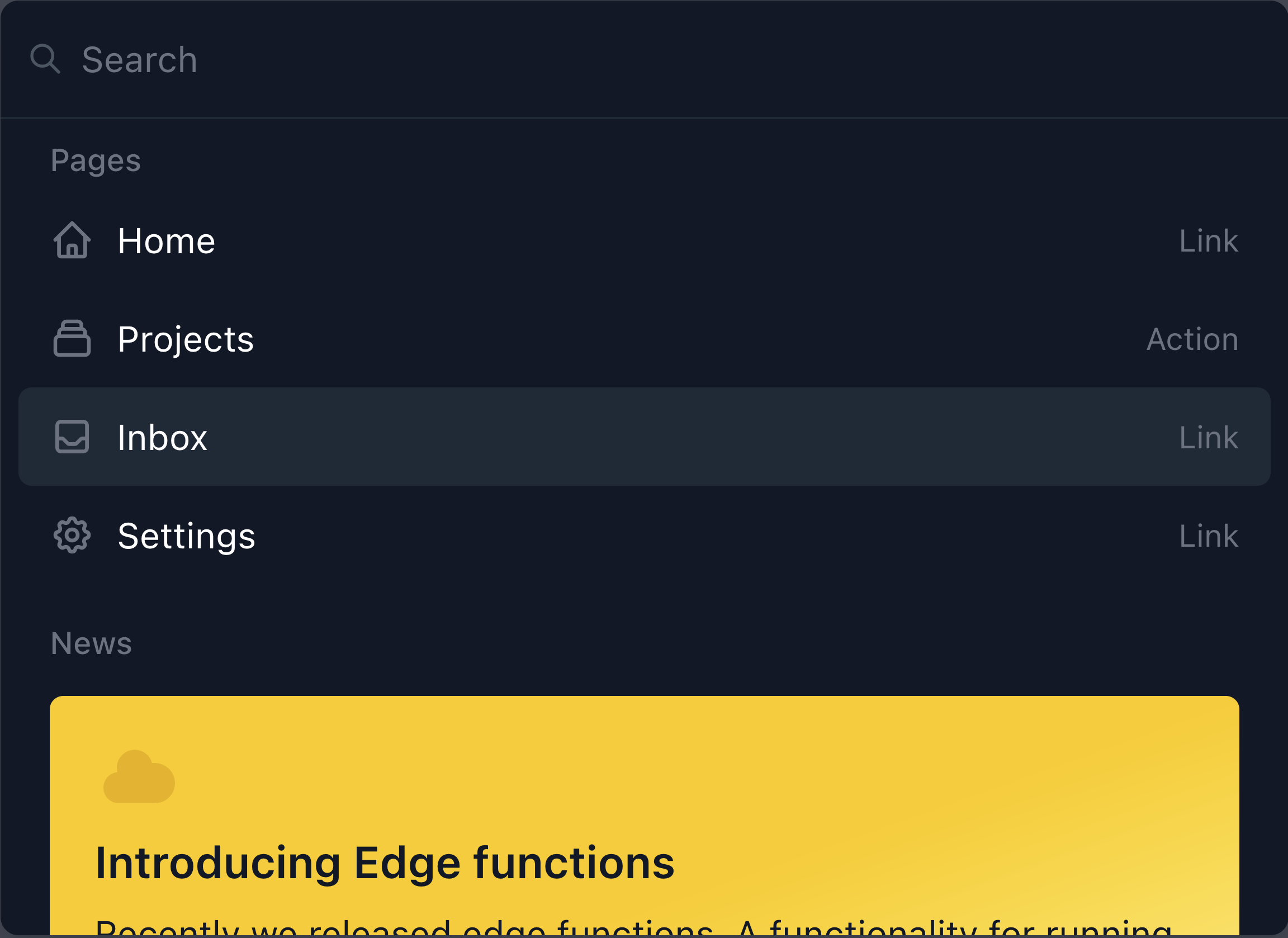Viewport: 1288px width, 938px height.
Task: Click the Action tag beside Projects
Action: pos(1192,339)
